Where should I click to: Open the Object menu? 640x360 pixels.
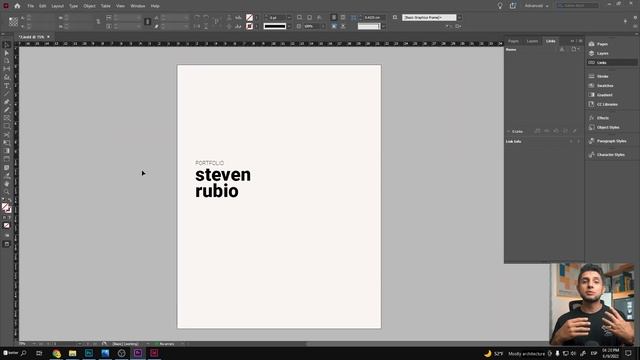point(89,6)
